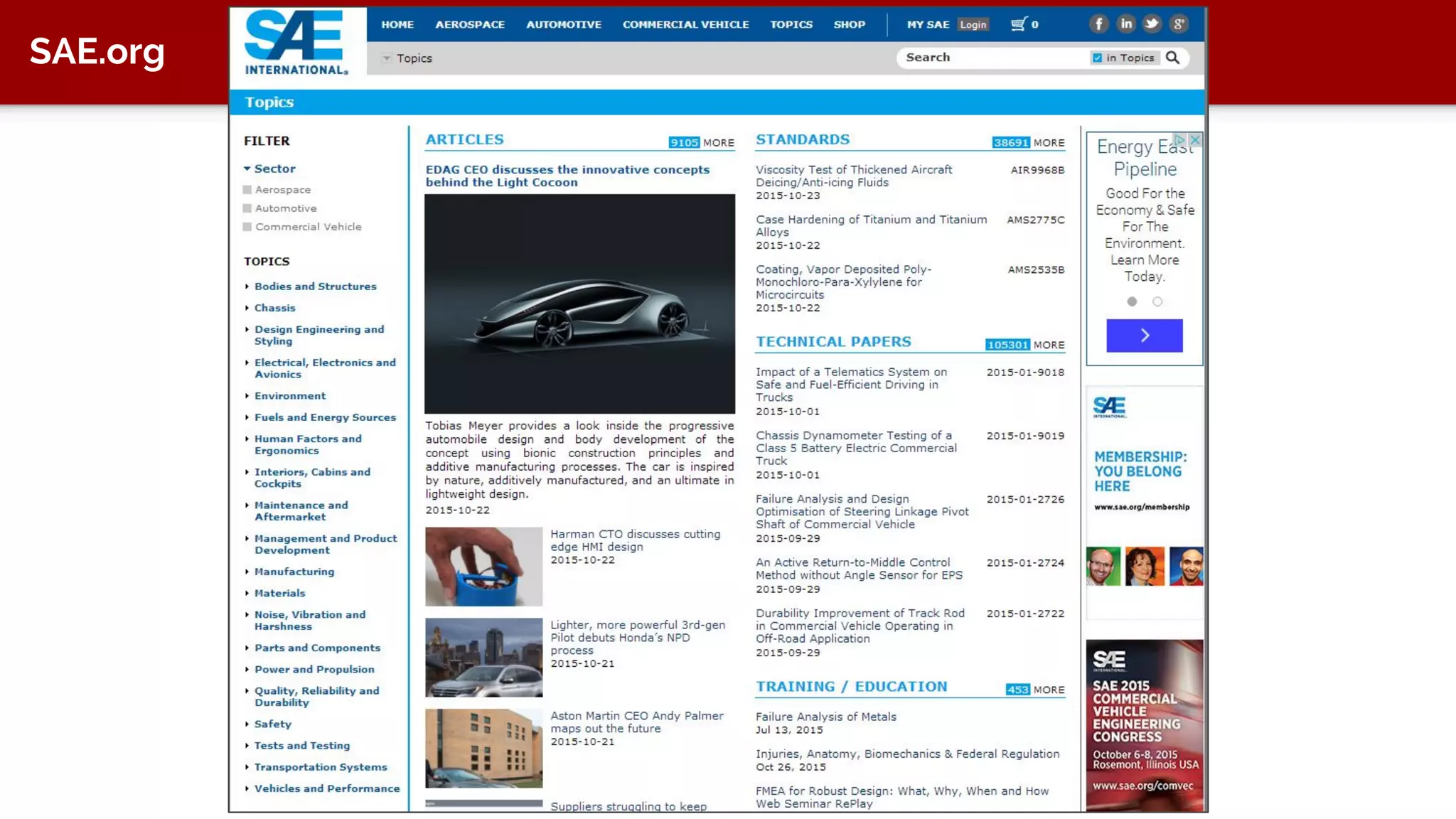Open Noise, Vibration and Harshness topic
Viewport: 1456px width, 819px height.
(x=310, y=620)
